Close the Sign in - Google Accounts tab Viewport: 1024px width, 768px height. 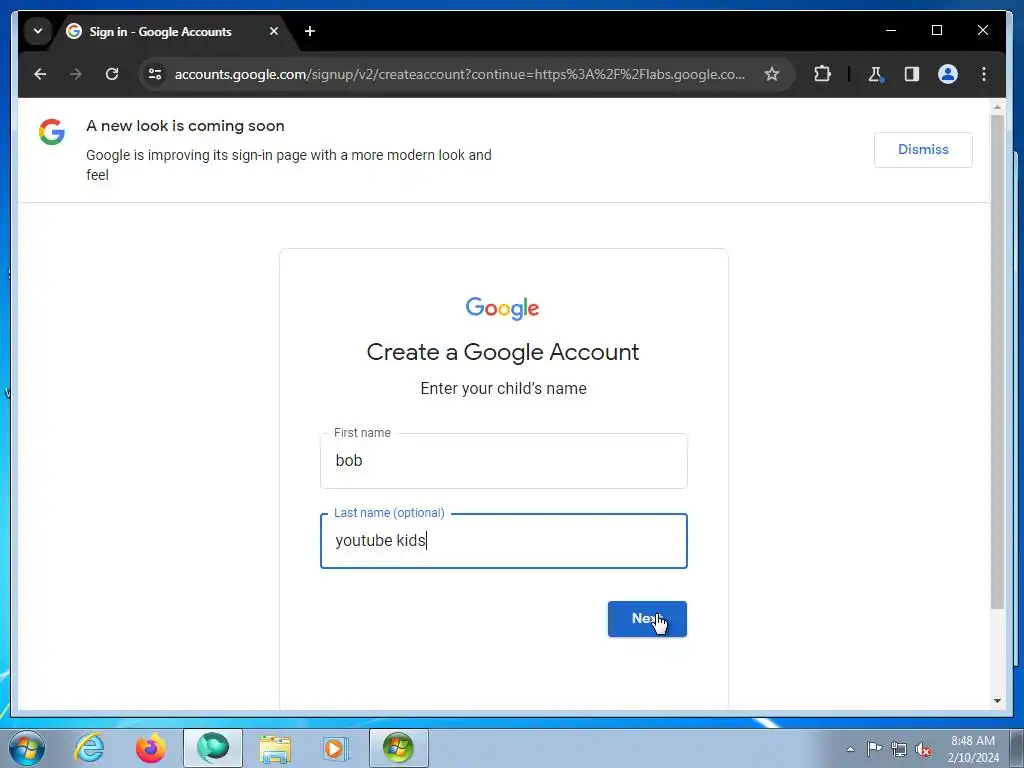point(274,31)
